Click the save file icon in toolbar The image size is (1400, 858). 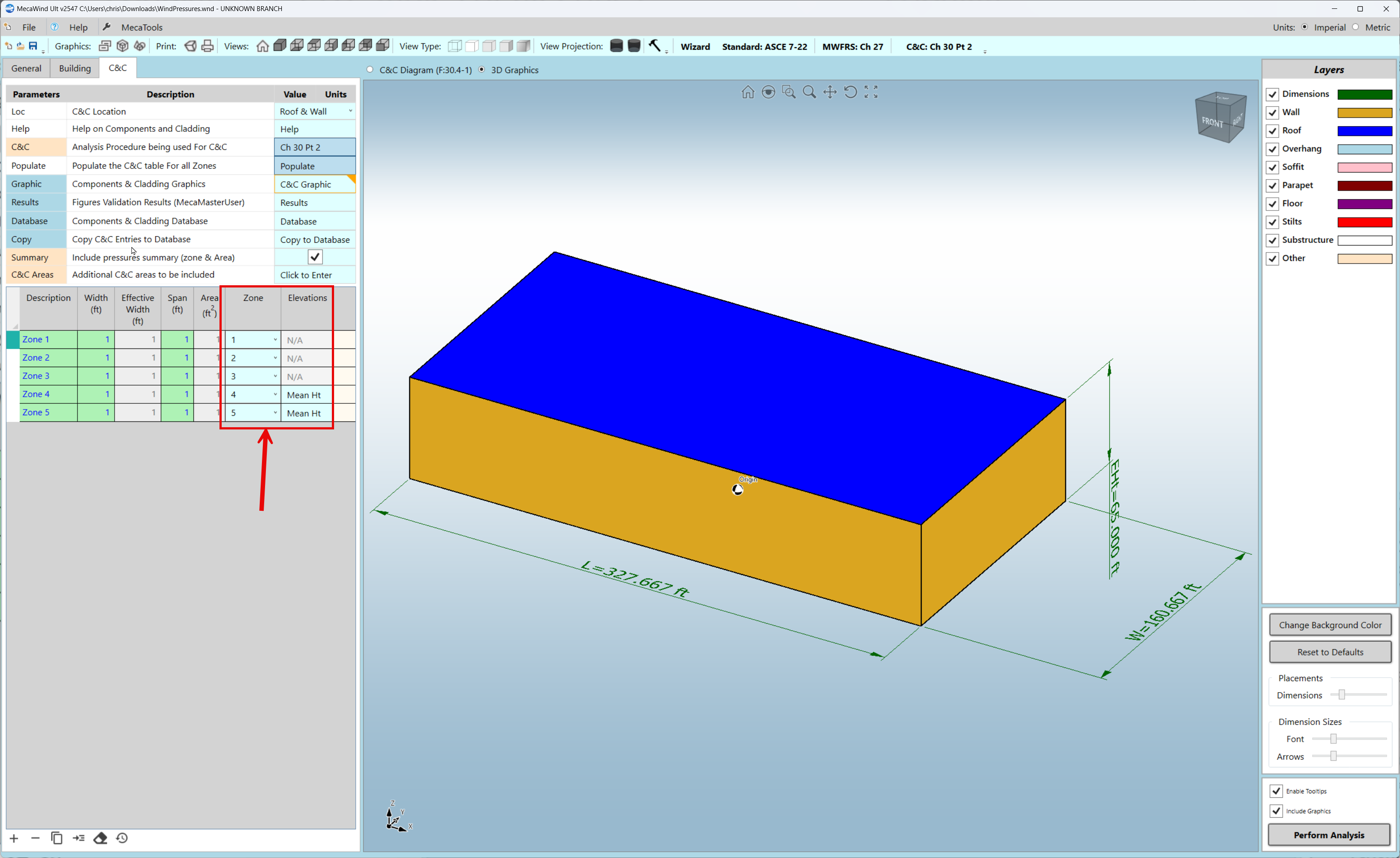point(33,46)
